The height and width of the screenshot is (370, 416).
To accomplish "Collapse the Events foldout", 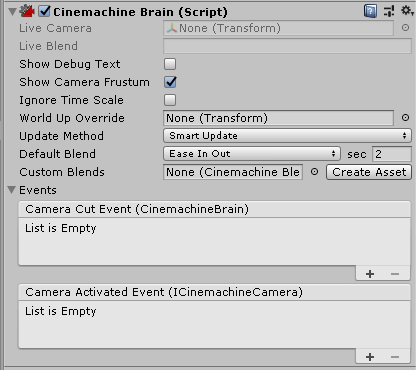I will (x=12, y=190).
